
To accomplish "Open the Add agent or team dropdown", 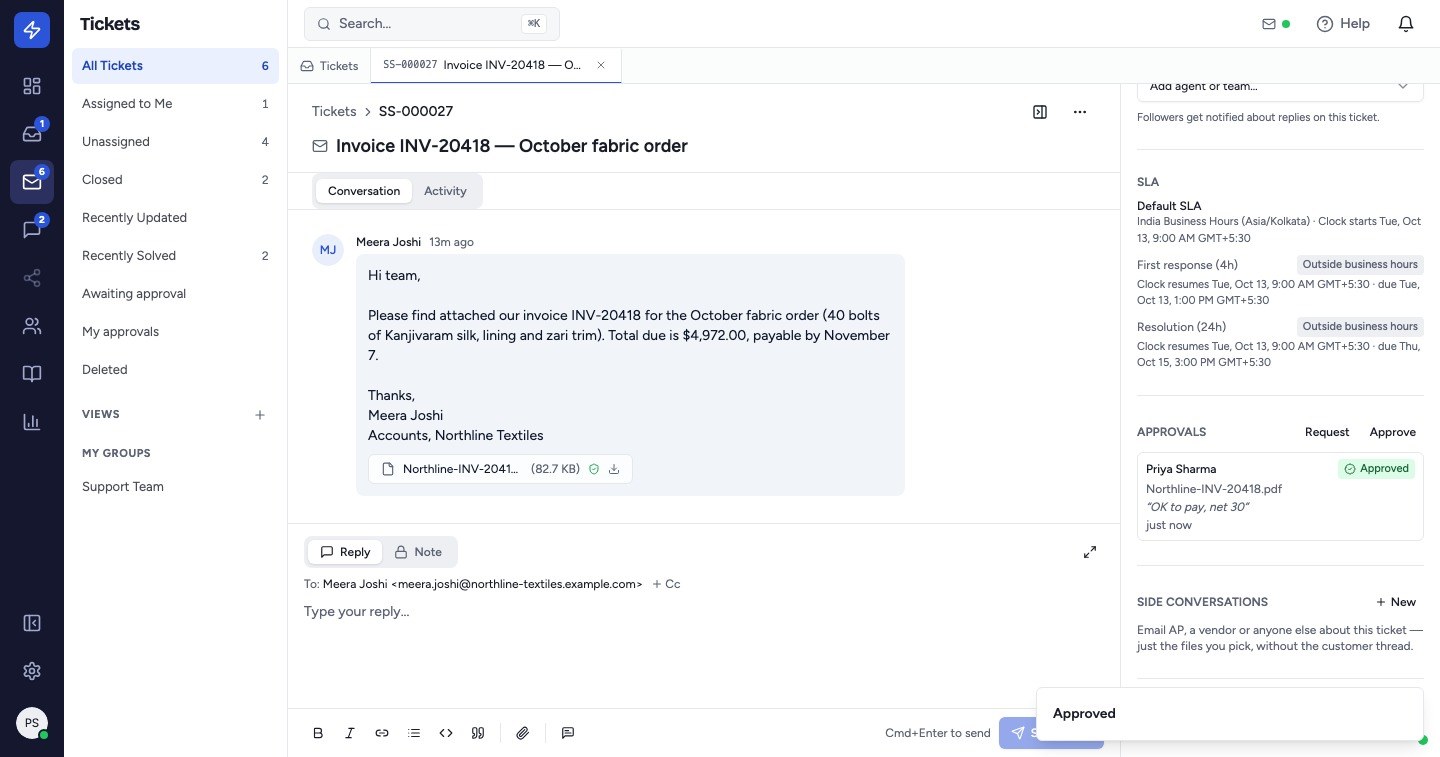I will [1280, 87].
